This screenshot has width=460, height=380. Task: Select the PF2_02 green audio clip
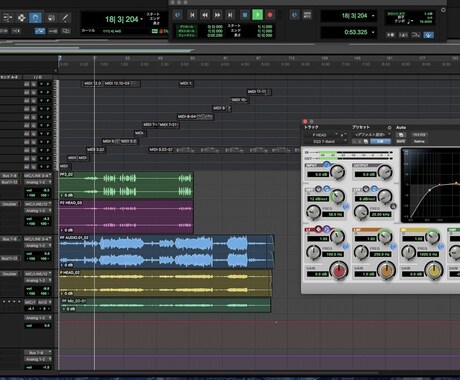(126, 185)
